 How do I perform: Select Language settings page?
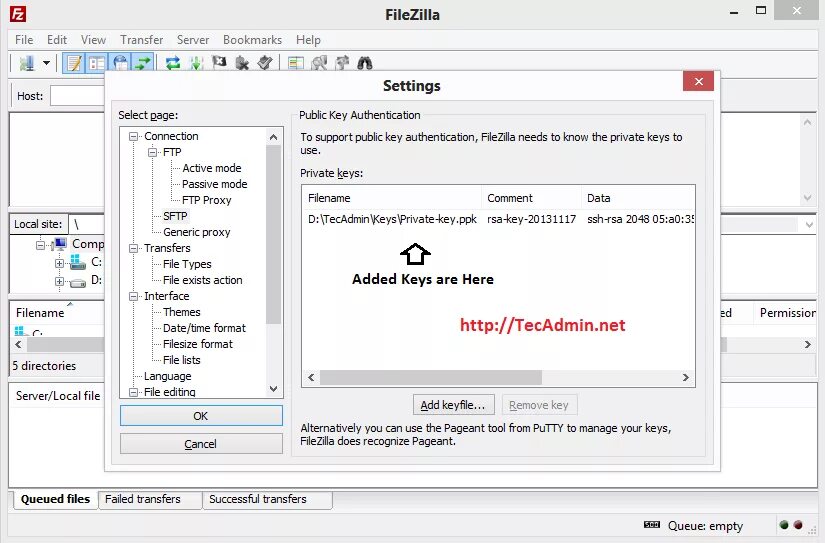pos(167,377)
